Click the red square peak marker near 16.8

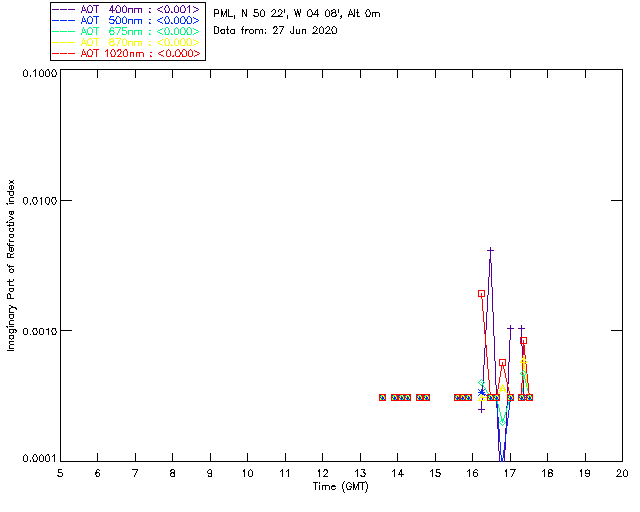[502, 363]
